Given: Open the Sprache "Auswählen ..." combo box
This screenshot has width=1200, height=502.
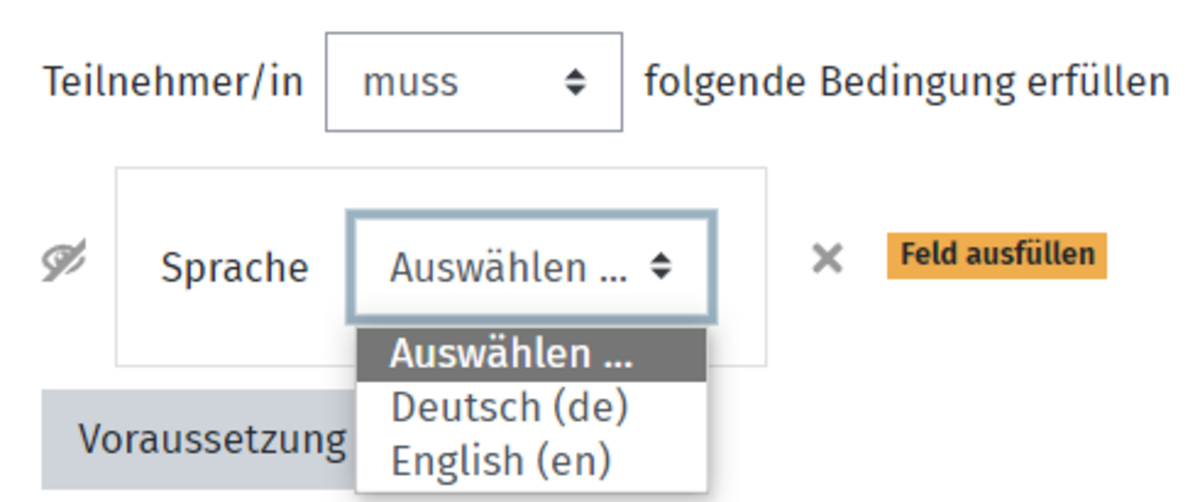Looking at the screenshot, I should 531,267.
